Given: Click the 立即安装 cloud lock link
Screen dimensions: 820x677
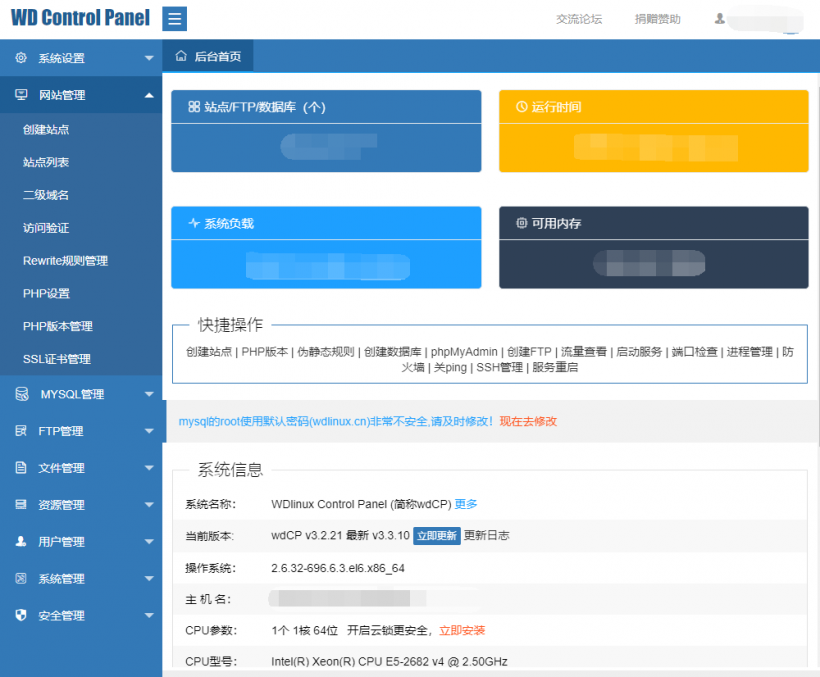Looking at the screenshot, I should click(462, 630).
